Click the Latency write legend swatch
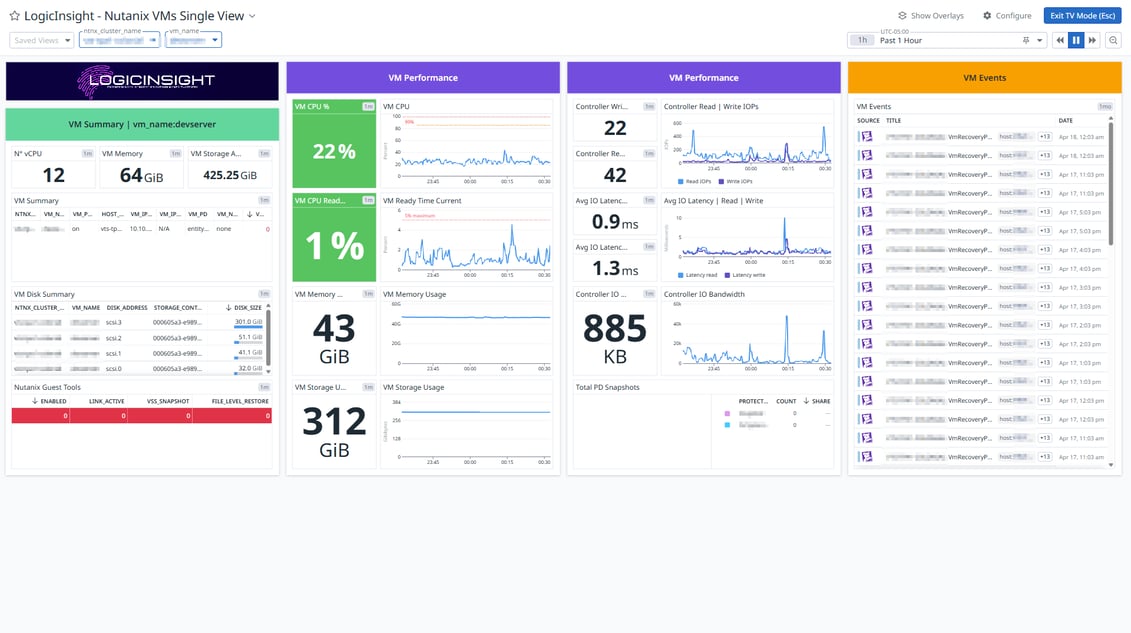The image size is (1131, 633). coord(727,275)
